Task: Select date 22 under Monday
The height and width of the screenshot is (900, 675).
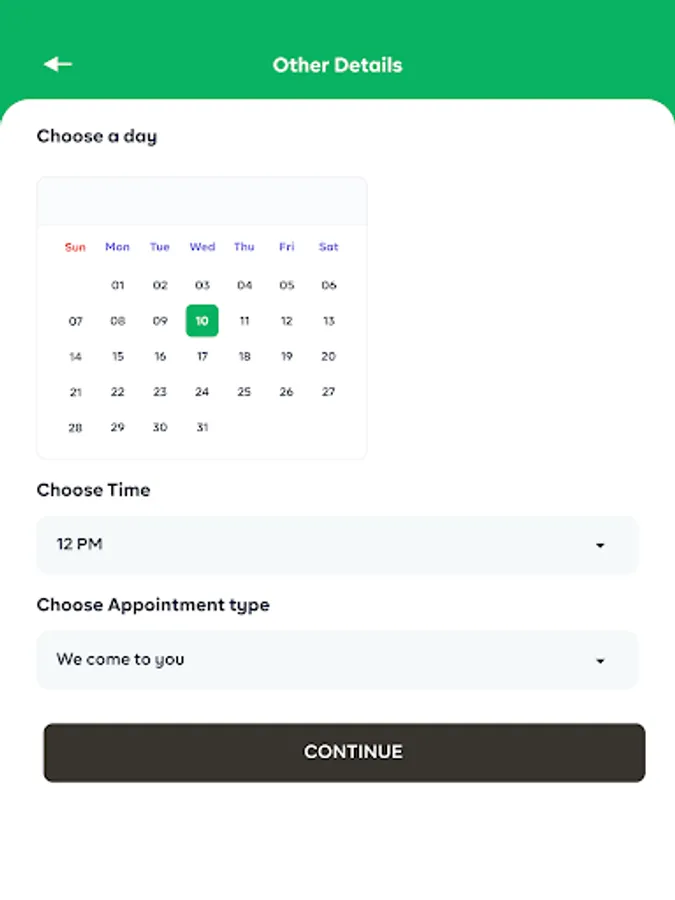Action: click(x=118, y=392)
